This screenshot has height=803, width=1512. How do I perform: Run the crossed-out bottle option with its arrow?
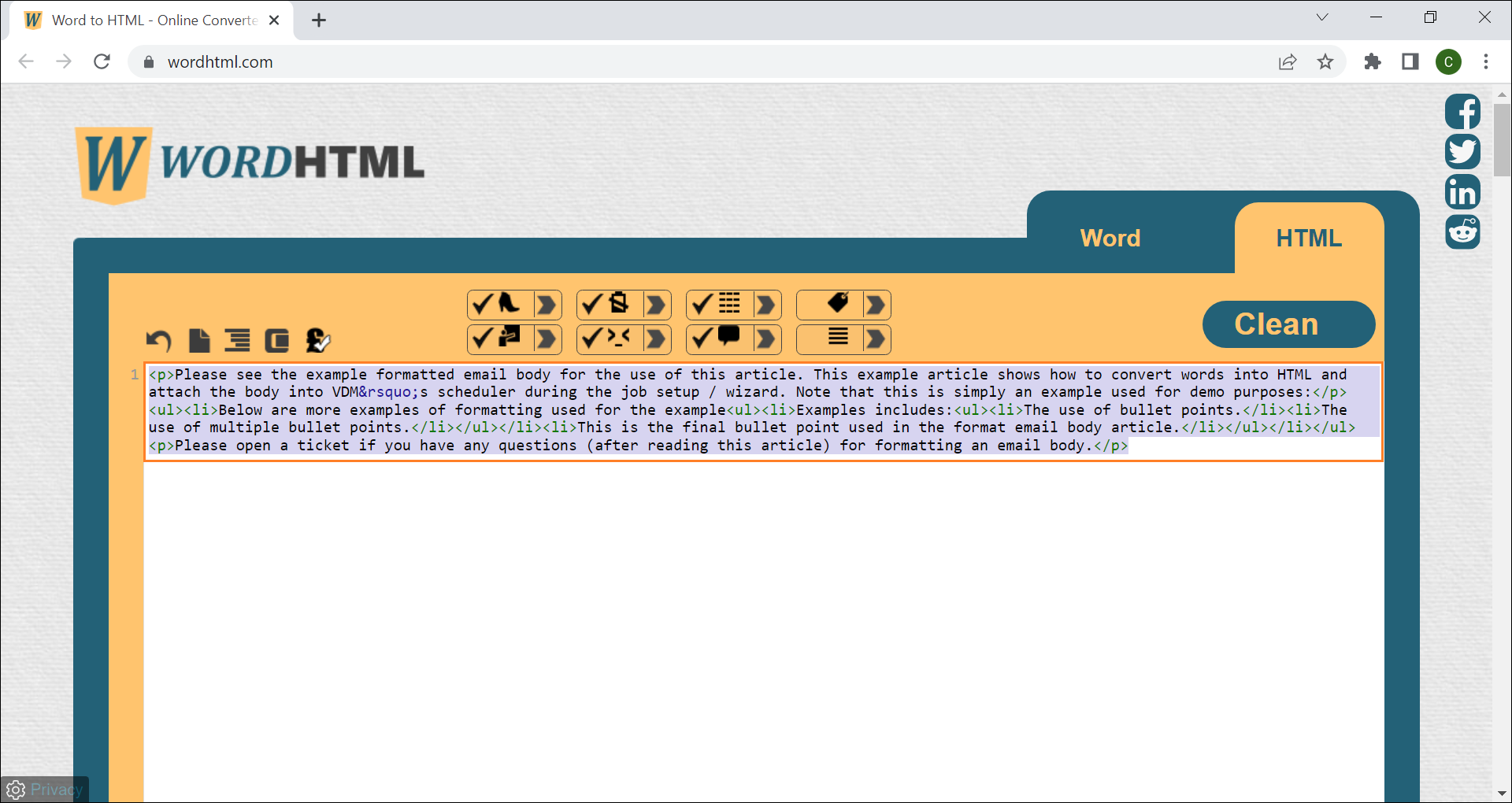(656, 305)
